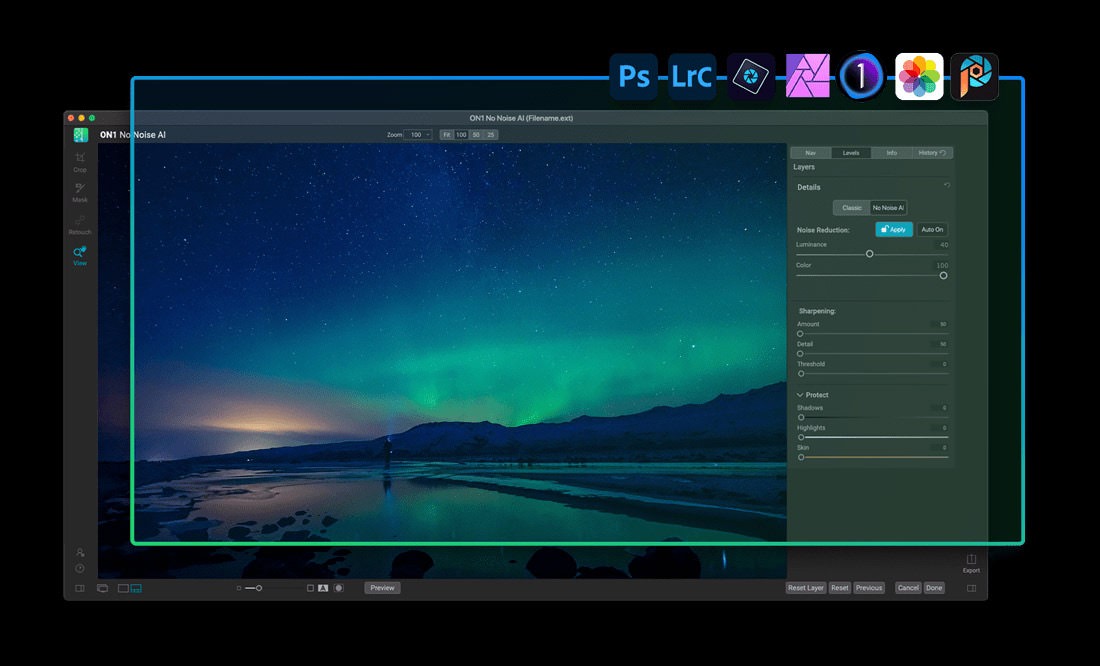Image resolution: width=1100 pixels, height=666 pixels.
Task: Open the History tab
Action: (x=932, y=153)
